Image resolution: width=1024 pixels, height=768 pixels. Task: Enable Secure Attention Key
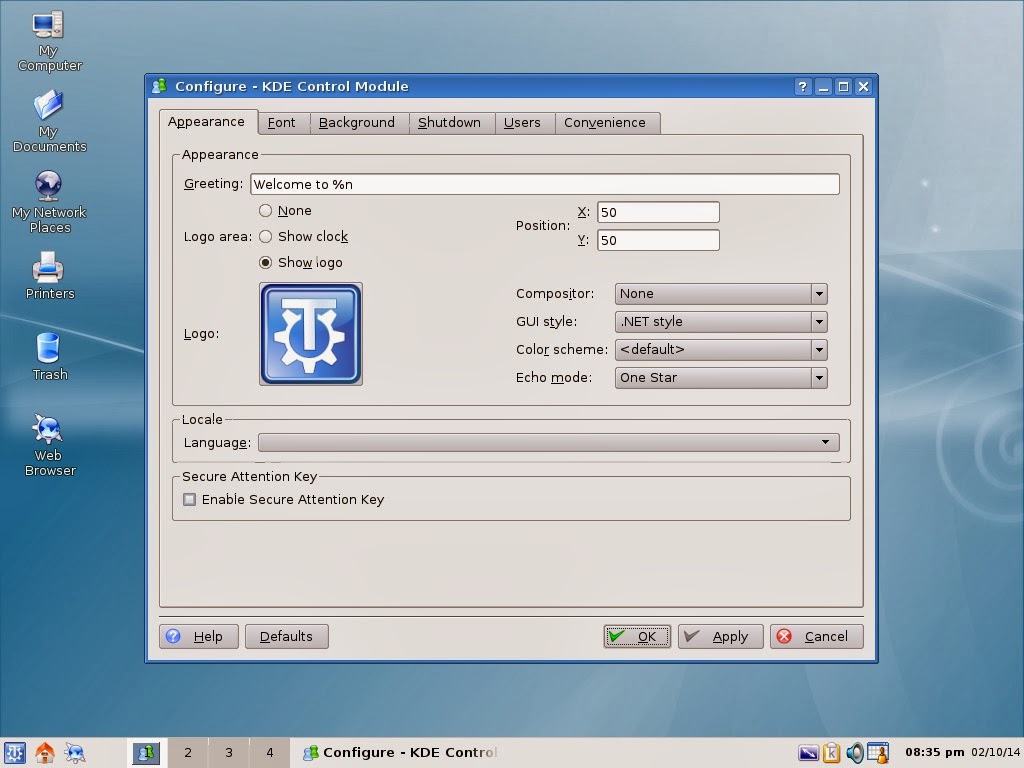pos(190,500)
